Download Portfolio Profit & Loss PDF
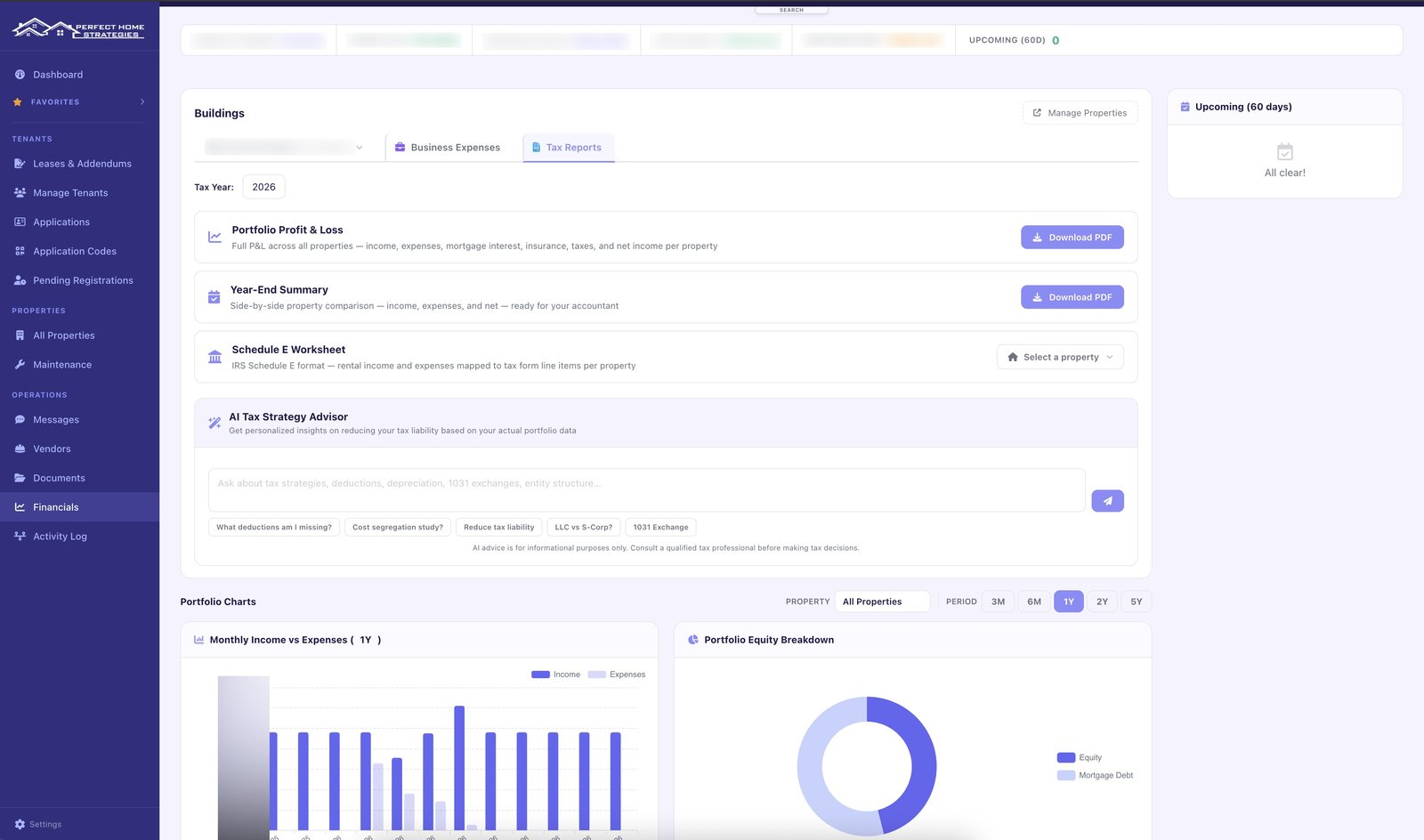Viewport: 1424px width, 840px height. pos(1072,238)
